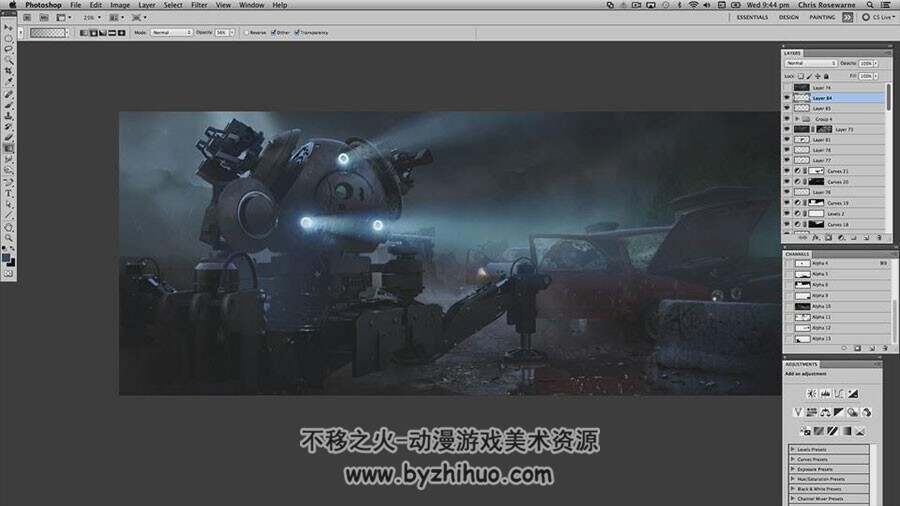Switch to the DESIGN workspace
This screenshot has height=506, width=900.
(x=789, y=17)
